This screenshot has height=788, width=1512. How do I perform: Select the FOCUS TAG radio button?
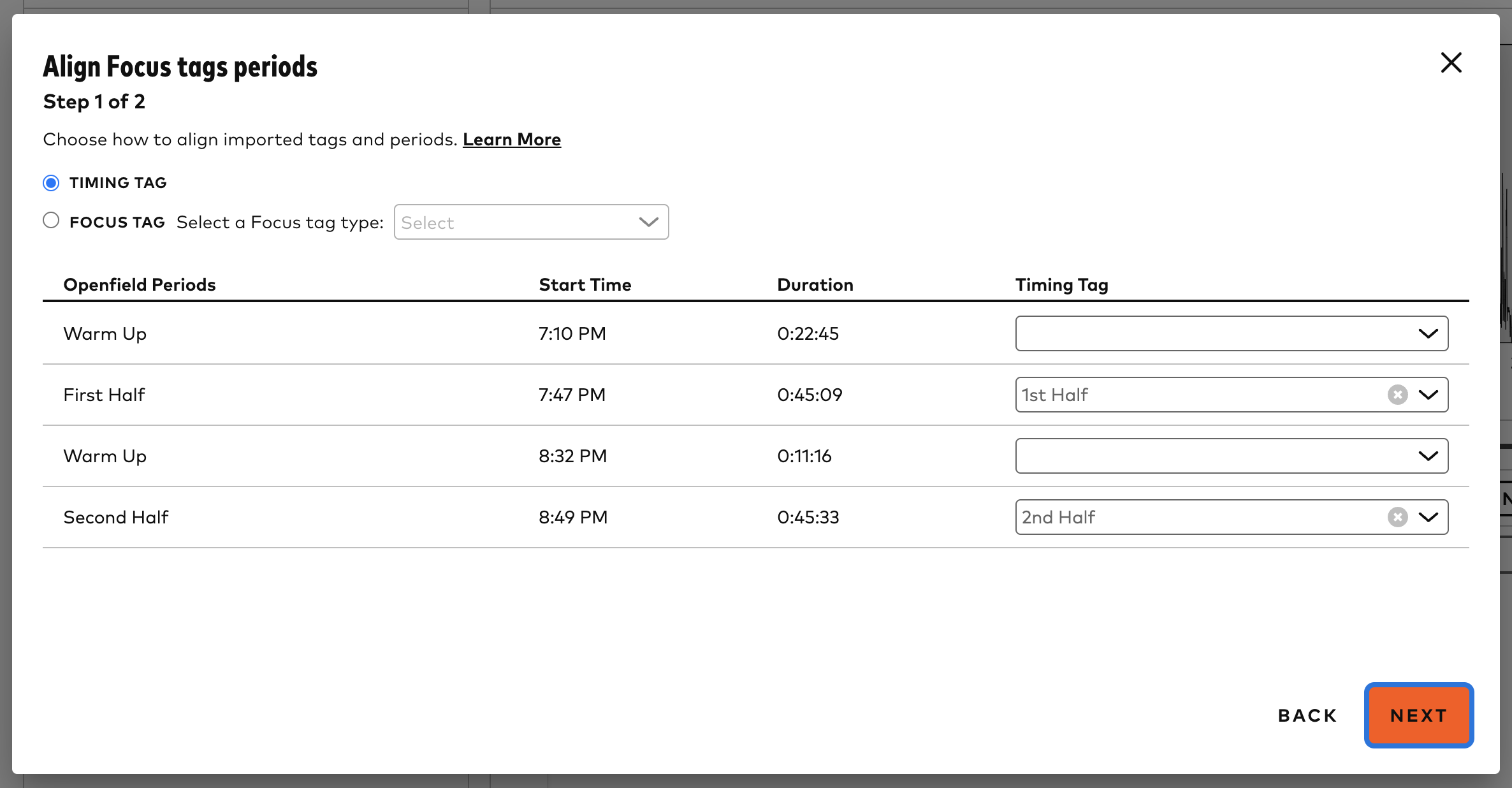point(51,220)
